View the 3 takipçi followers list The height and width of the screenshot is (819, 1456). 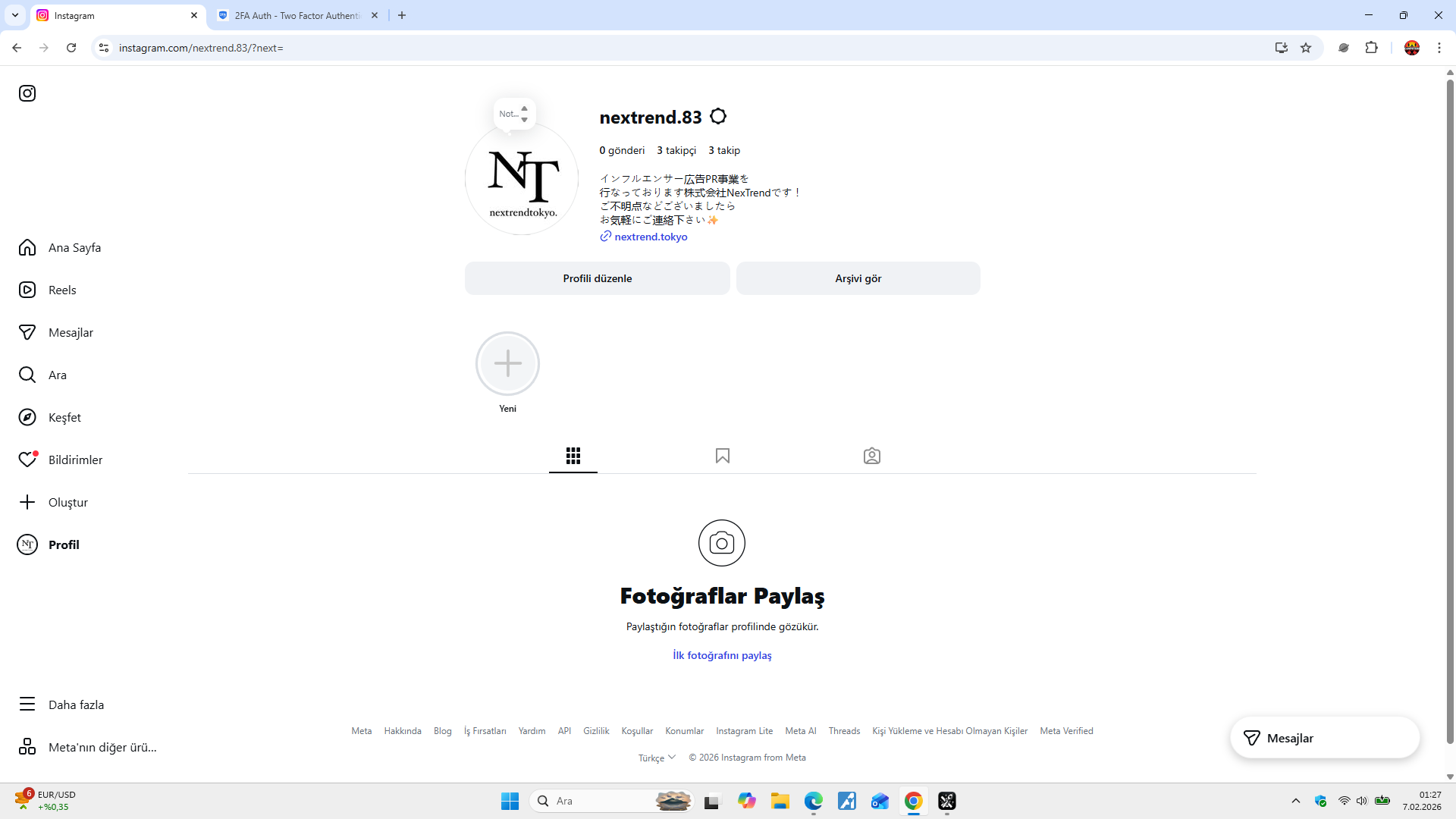676,150
